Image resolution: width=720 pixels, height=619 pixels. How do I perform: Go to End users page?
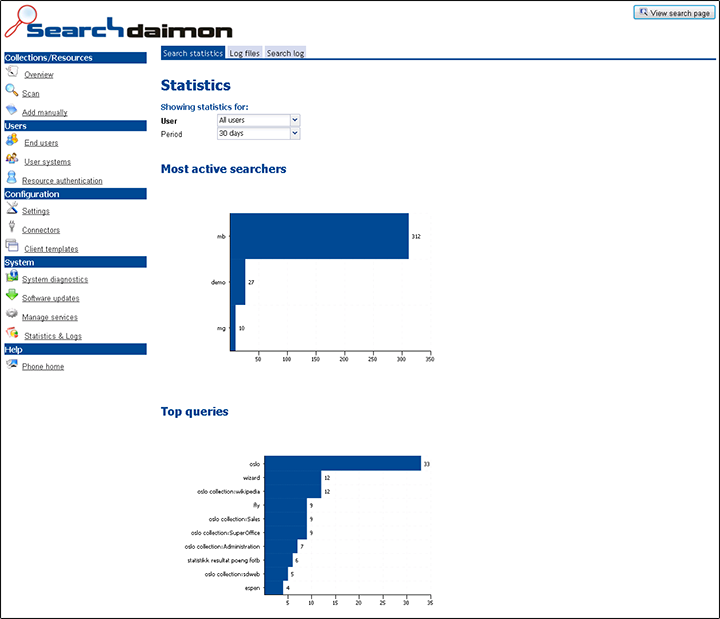(x=41, y=143)
